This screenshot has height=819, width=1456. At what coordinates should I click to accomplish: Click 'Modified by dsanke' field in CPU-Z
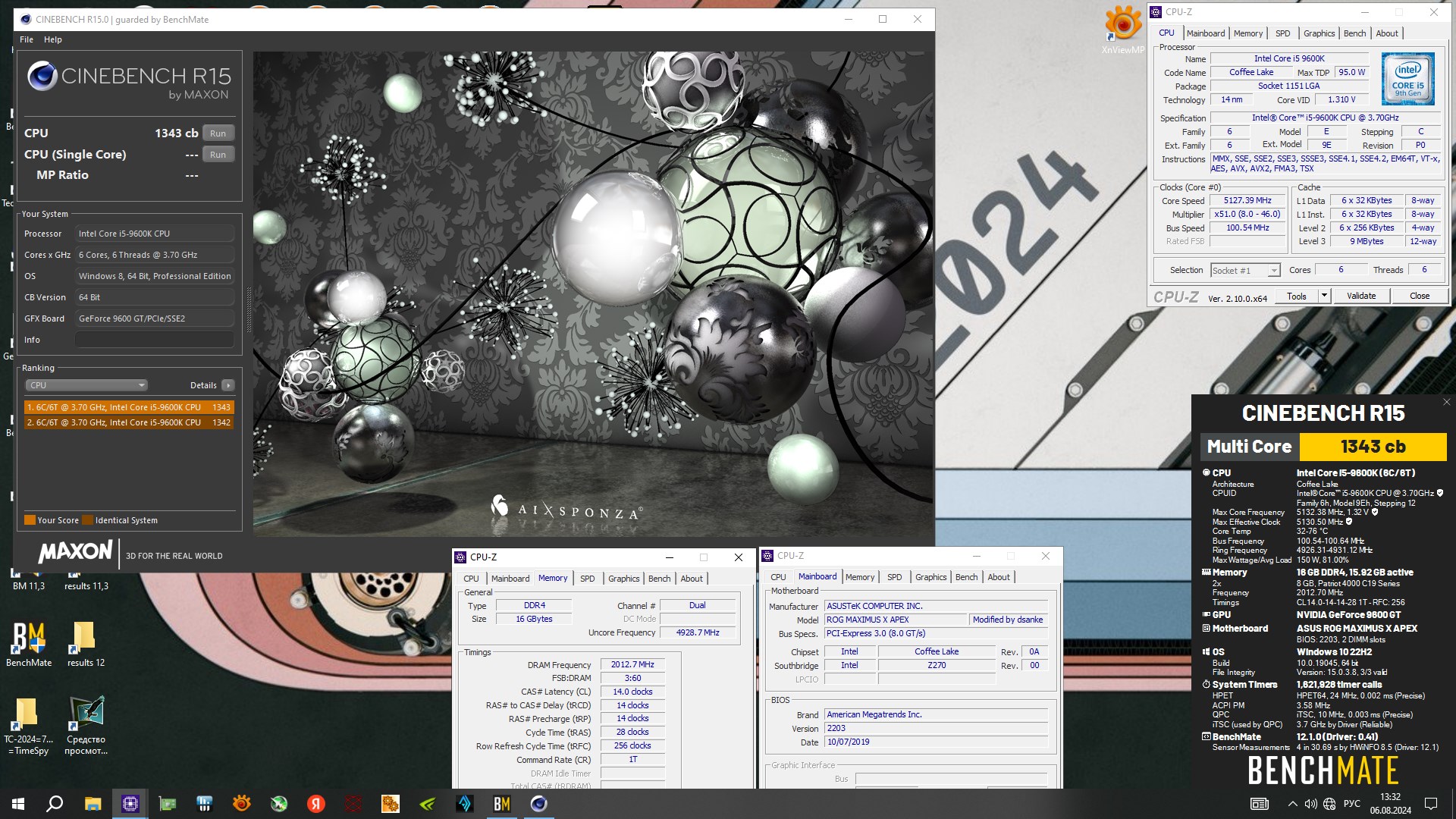[1008, 620]
